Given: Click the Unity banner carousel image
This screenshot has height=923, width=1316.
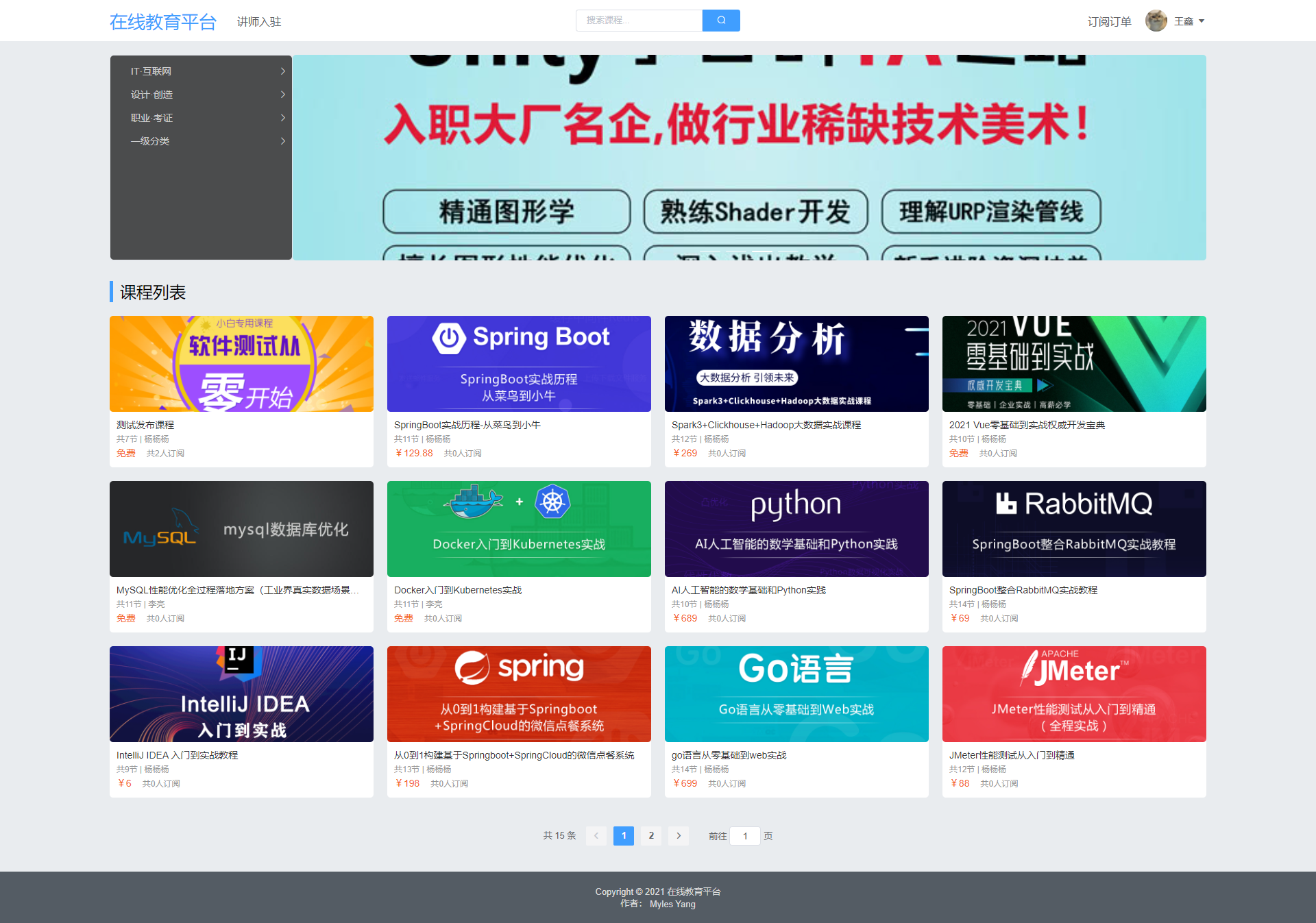Looking at the screenshot, I should 749,158.
